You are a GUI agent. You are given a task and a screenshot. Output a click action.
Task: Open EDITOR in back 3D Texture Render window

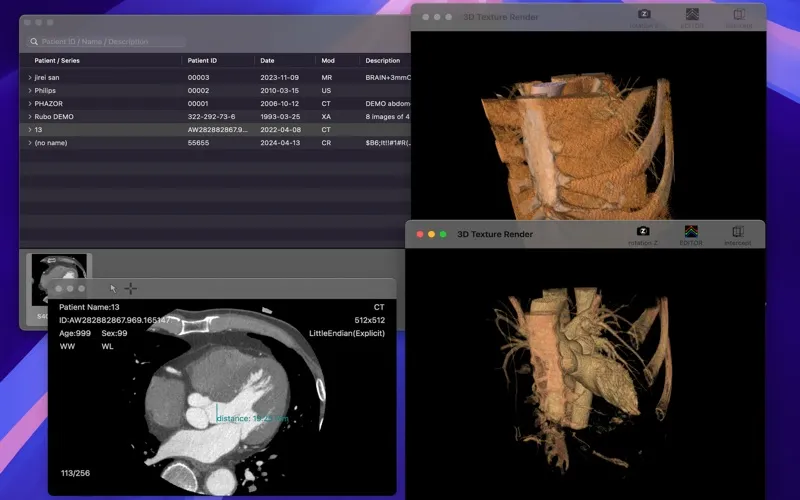(x=692, y=14)
